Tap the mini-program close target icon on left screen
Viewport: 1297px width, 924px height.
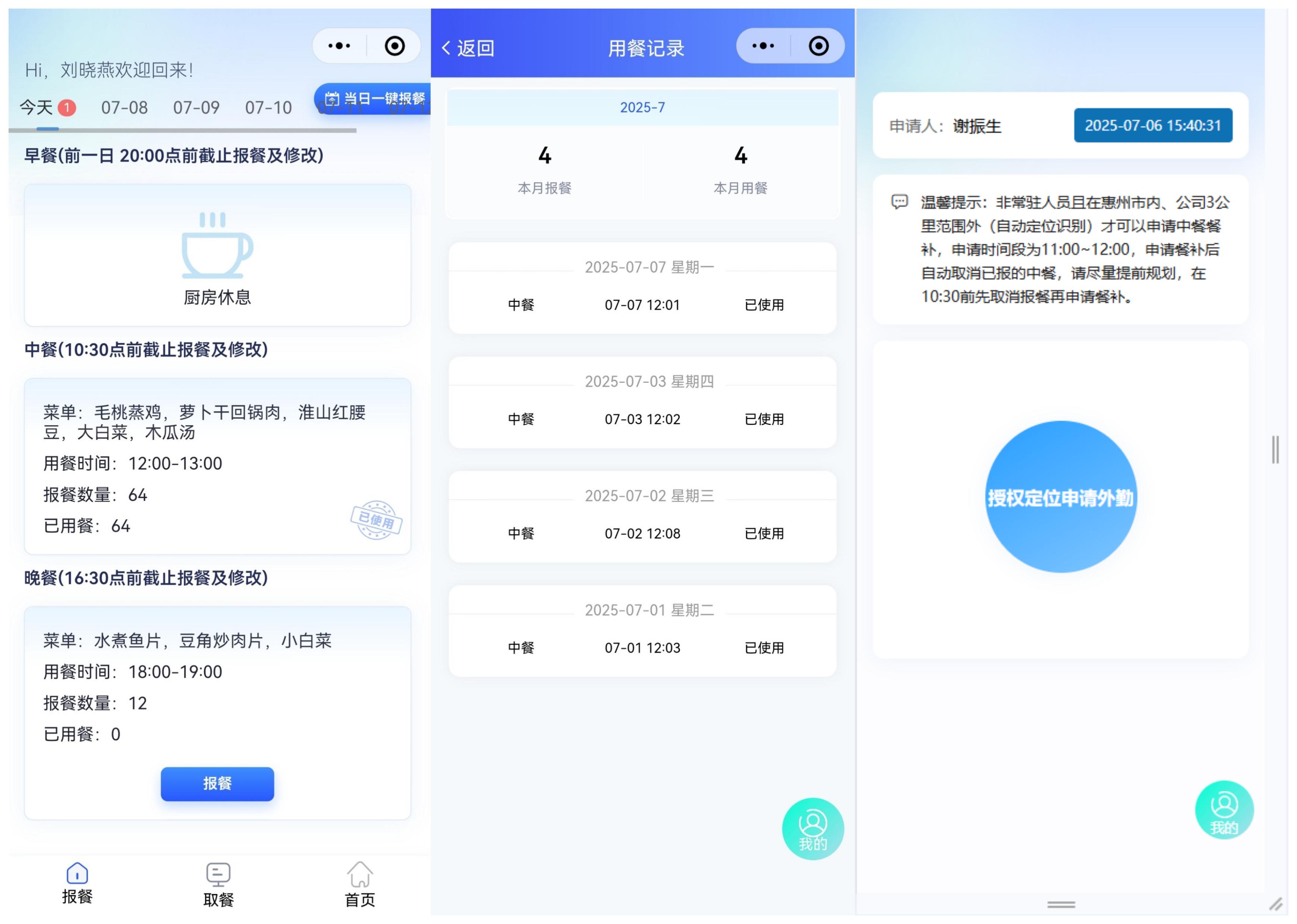click(x=395, y=46)
